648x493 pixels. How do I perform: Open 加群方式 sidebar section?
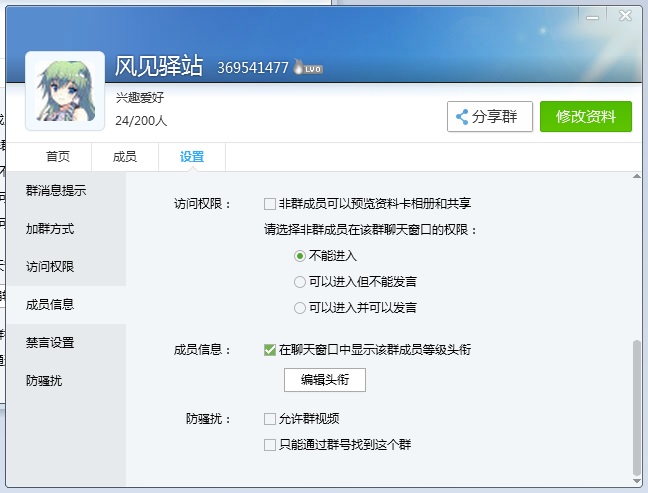[x=66, y=229]
